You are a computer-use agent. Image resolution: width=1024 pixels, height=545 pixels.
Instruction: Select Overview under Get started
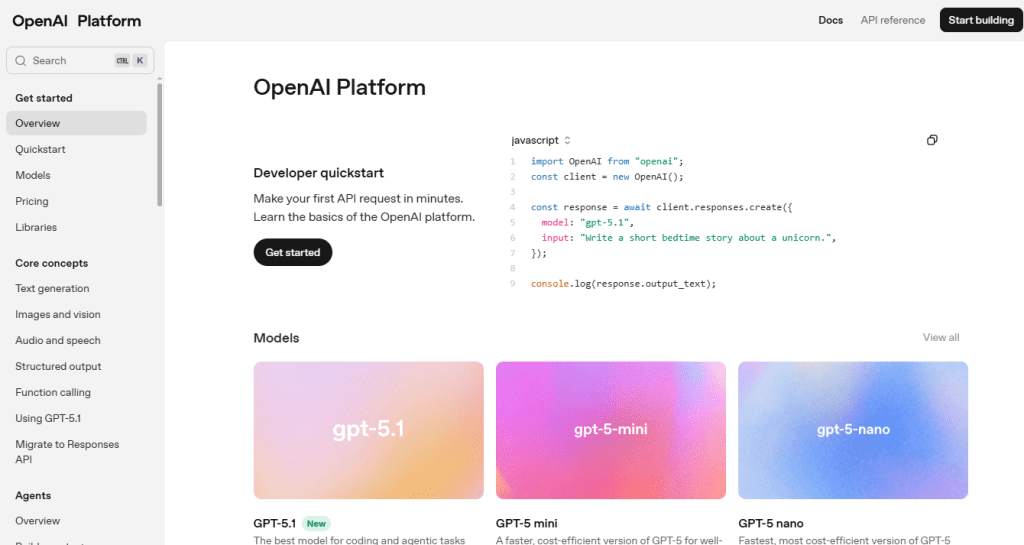coord(76,123)
